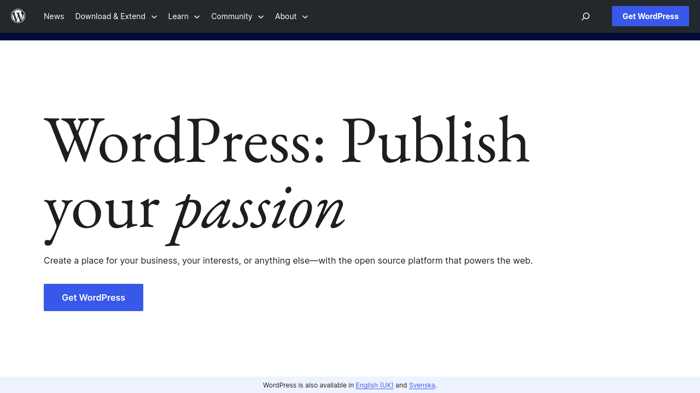Follow the Svenska language link
The height and width of the screenshot is (393, 700).
click(x=421, y=385)
